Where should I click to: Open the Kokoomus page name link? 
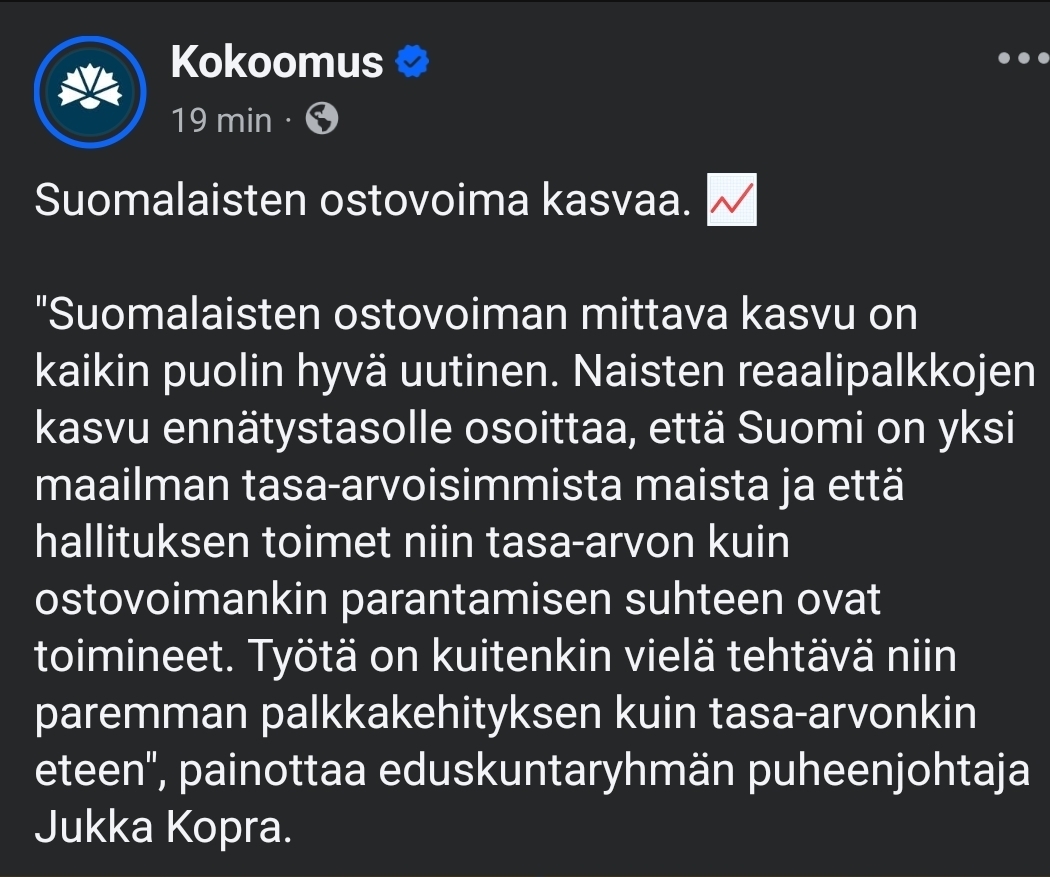click(x=277, y=62)
